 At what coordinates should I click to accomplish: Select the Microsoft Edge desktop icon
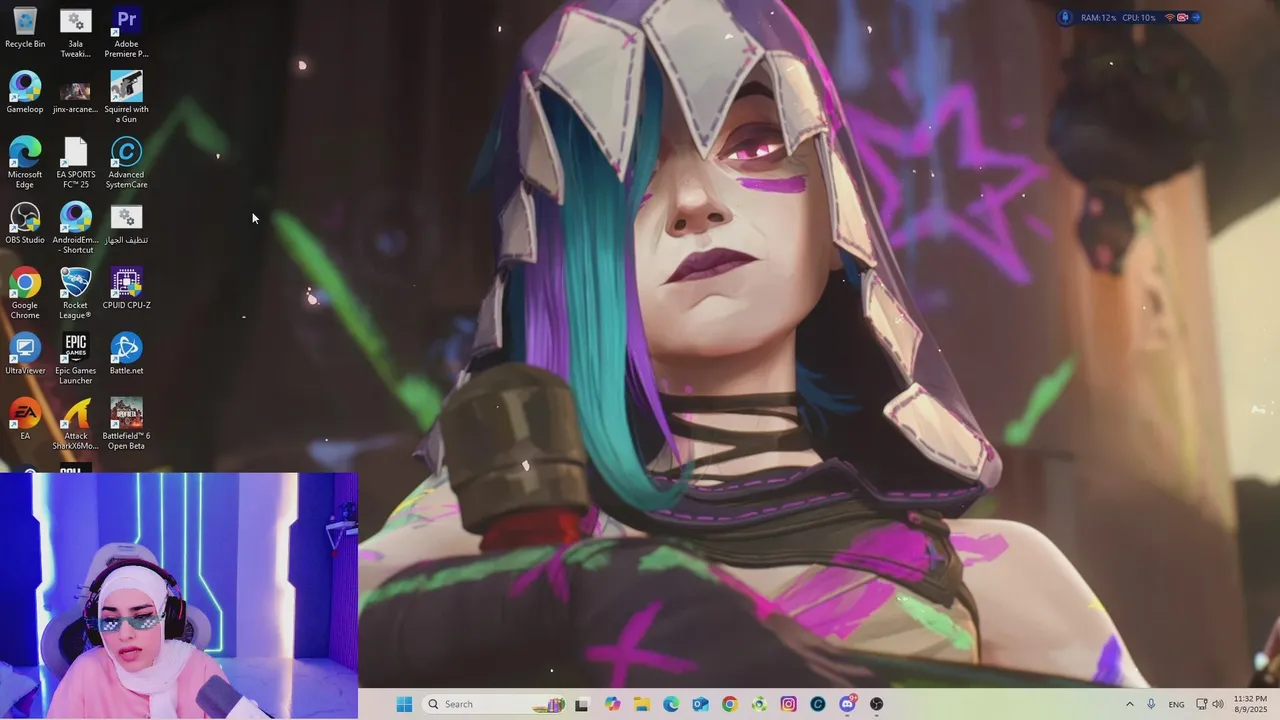tap(25, 163)
